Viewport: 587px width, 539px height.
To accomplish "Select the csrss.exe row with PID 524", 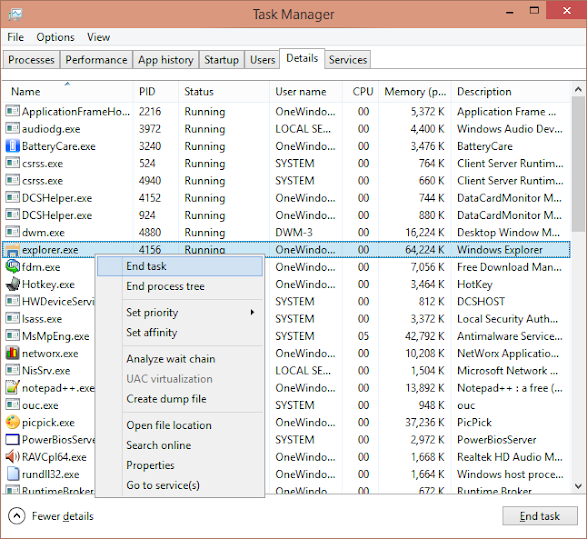I will (286, 163).
